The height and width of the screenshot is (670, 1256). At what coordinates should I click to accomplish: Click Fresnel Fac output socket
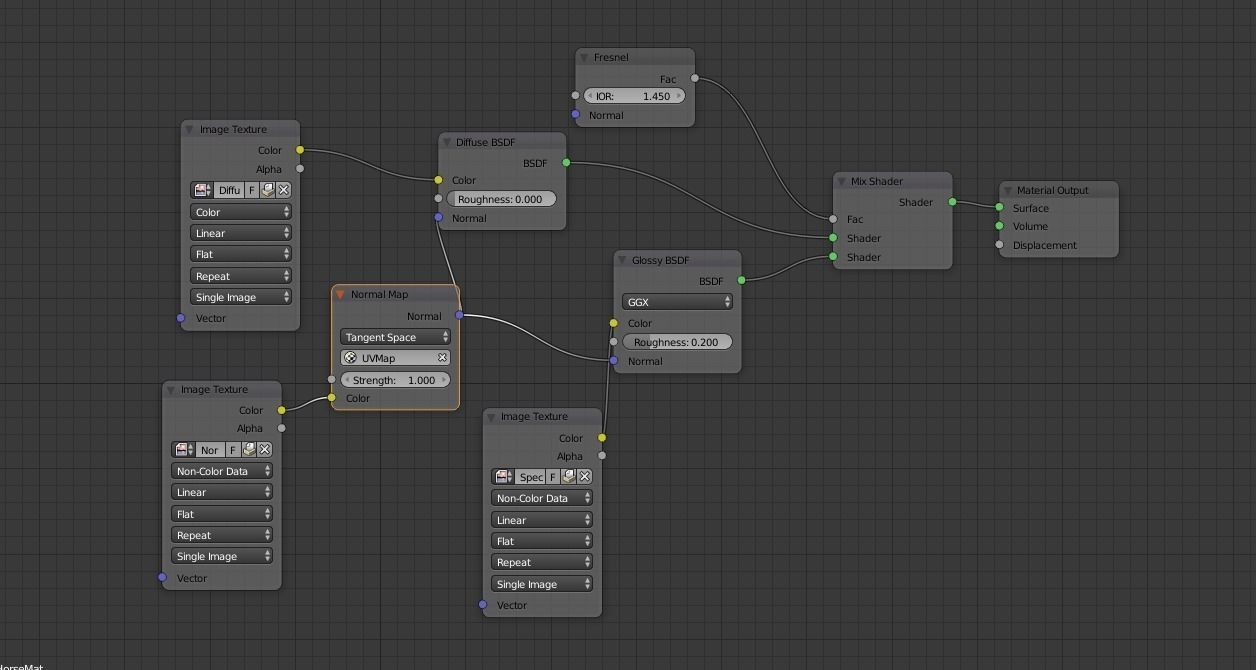(694, 78)
